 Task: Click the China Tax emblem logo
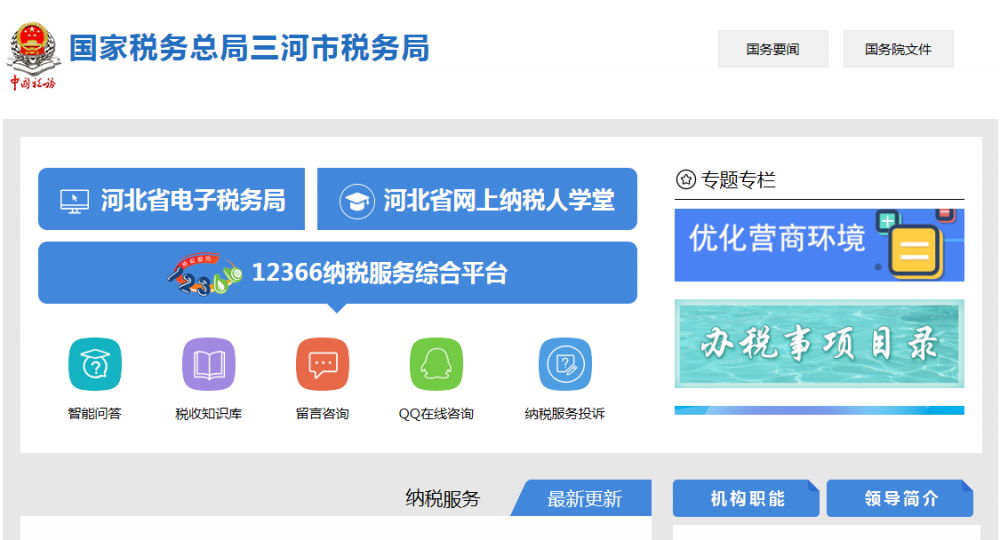33,55
